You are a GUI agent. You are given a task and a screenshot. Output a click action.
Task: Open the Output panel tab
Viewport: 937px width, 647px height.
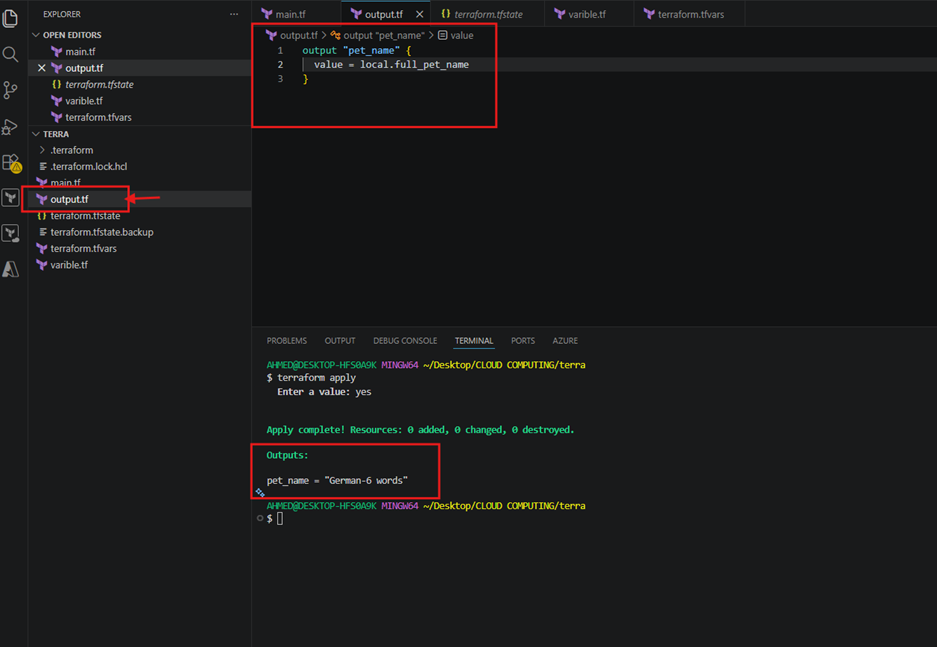coord(340,341)
